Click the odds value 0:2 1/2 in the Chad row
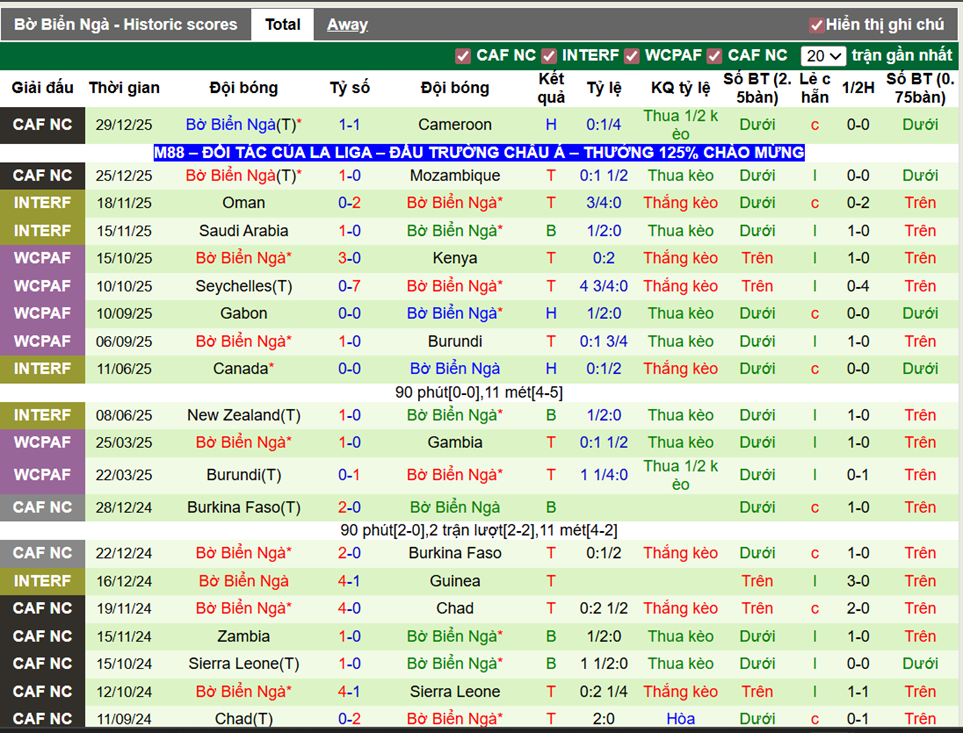Image resolution: width=963 pixels, height=733 pixels. click(x=604, y=608)
